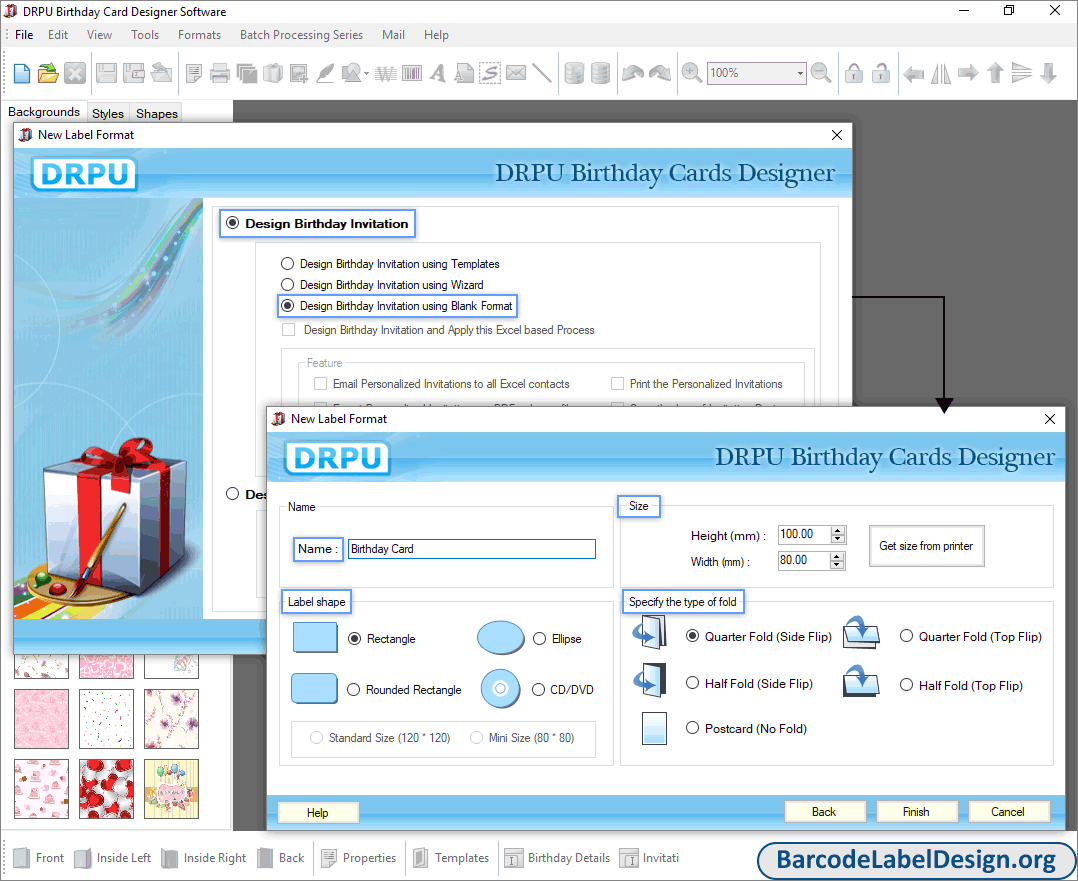Open the Templates bottom tab
Image resolution: width=1078 pixels, height=881 pixels.
(452, 858)
